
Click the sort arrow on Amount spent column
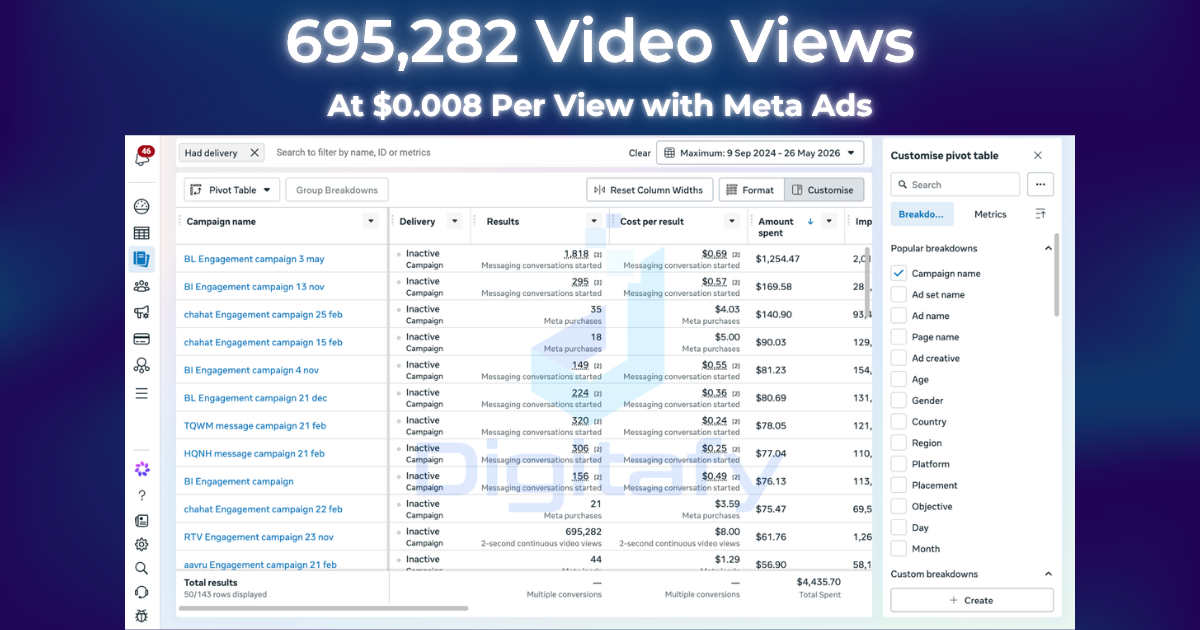pos(810,221)
